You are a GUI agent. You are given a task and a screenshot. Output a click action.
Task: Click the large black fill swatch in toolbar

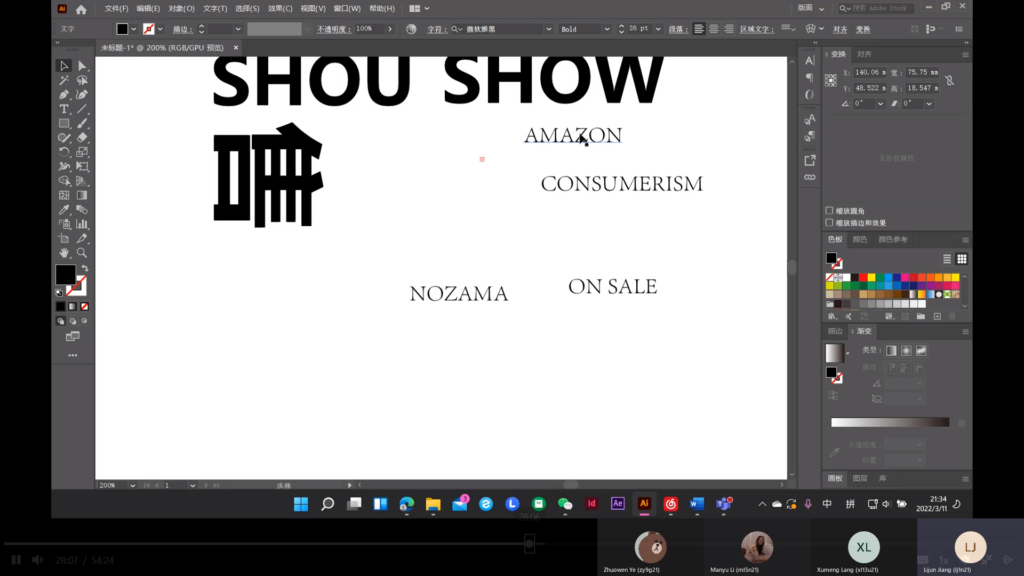[65, 275]
